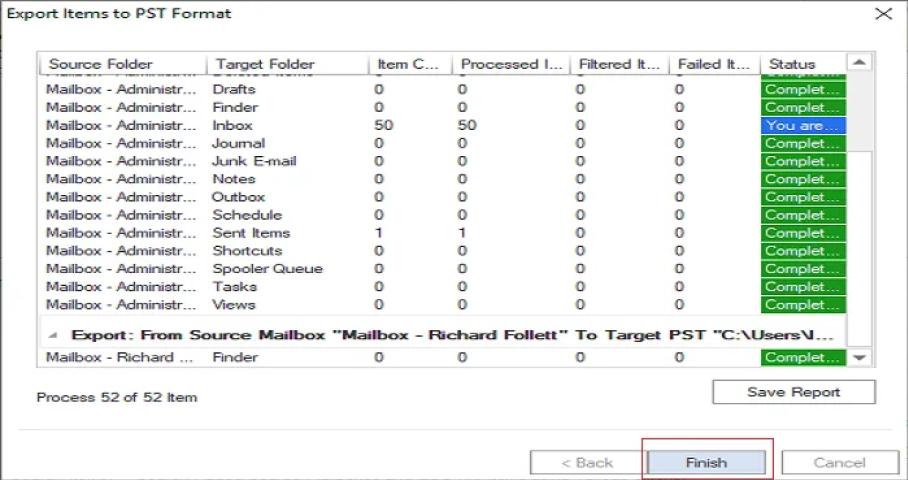This screenshot has height=480, width=908.
Task: Select the Junk E-mail row
Action: pos(254,161)
